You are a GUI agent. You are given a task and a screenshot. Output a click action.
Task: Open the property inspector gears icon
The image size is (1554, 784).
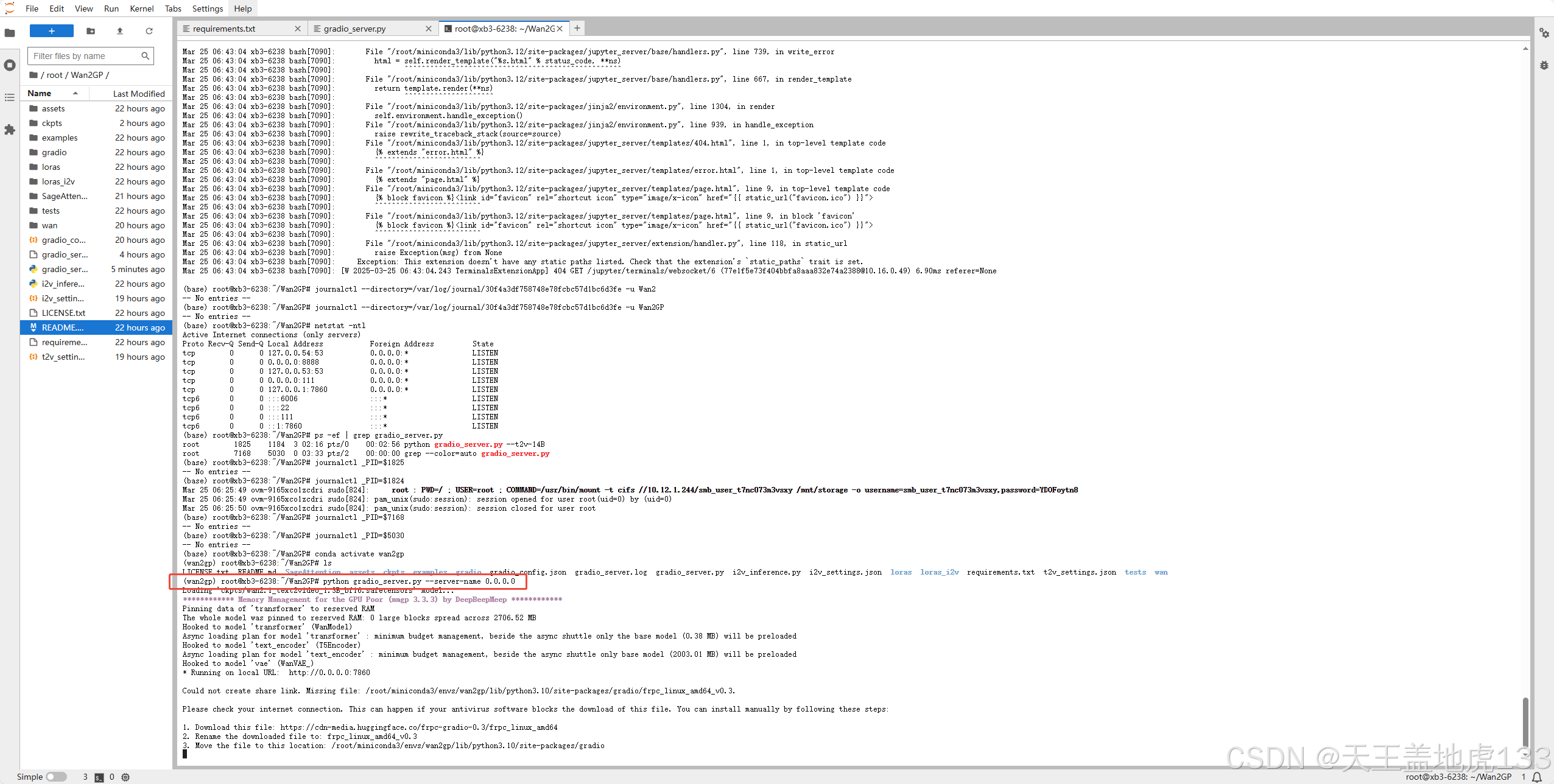point(1544,33)
